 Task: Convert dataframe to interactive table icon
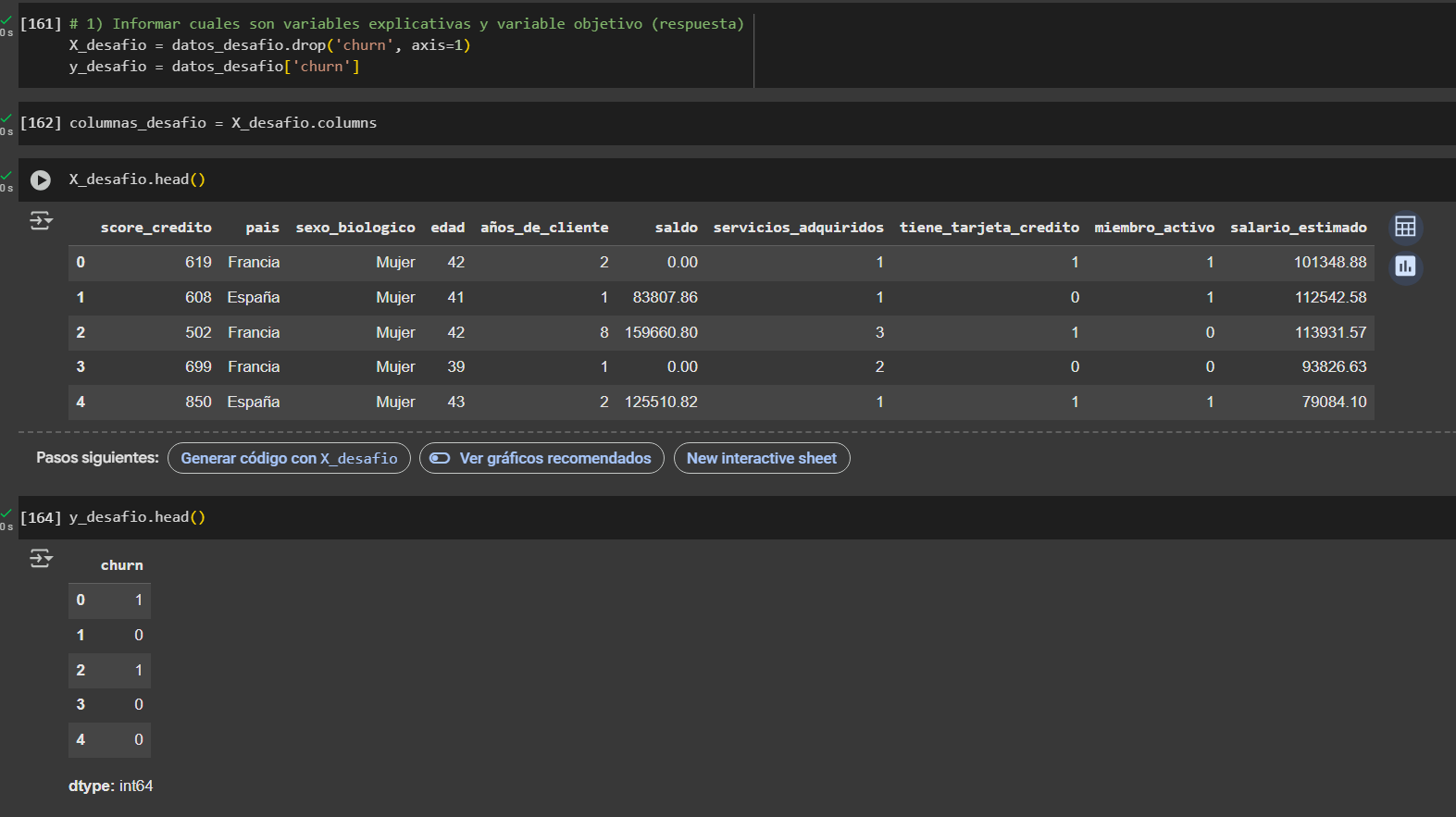(1405, 227)
